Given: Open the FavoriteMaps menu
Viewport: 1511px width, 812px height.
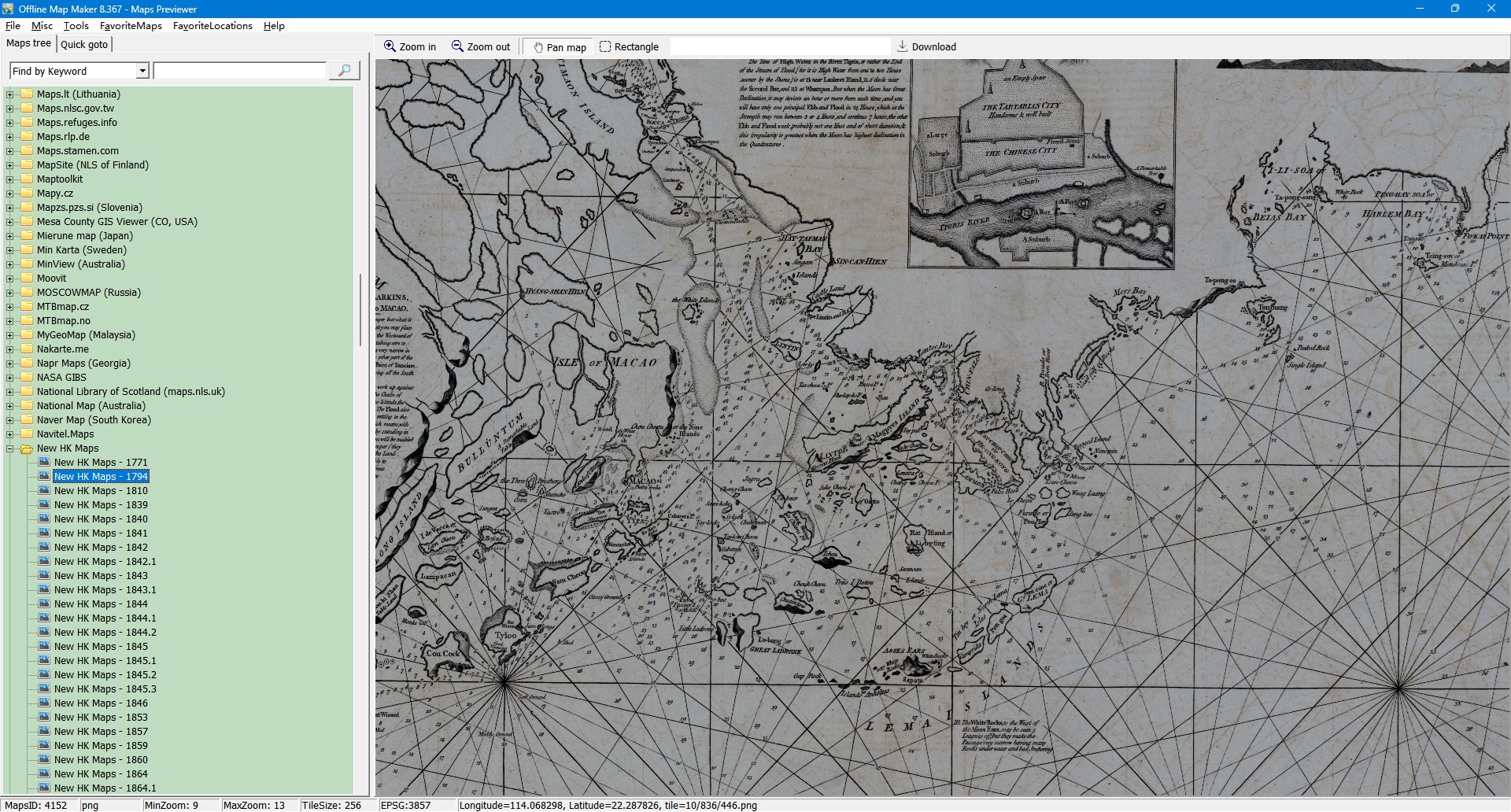Looking at the screenshot, I should [x=131, y=26].
